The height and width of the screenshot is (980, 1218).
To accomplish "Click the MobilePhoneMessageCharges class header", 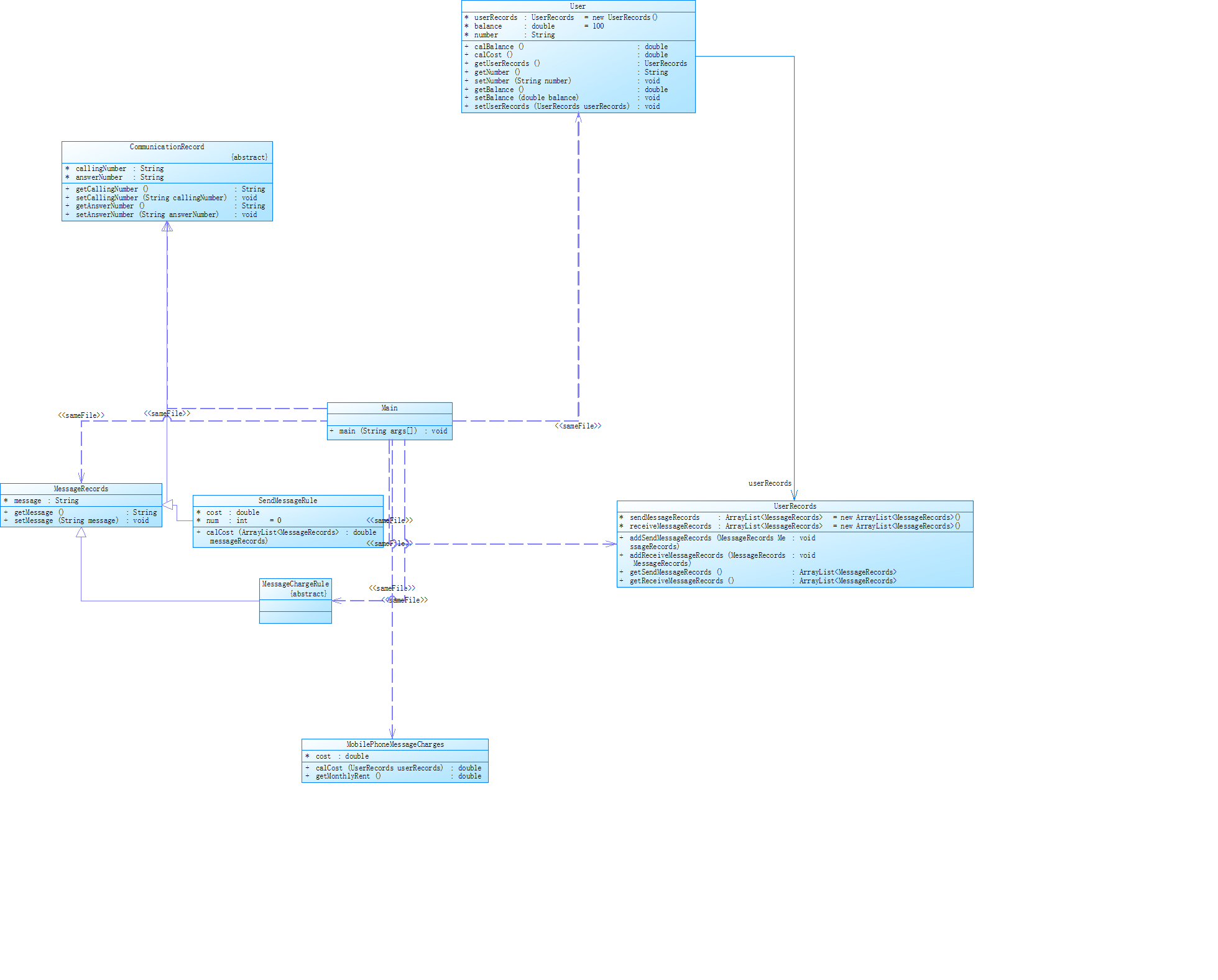I will pyautogui.click(x=395, y=745).
